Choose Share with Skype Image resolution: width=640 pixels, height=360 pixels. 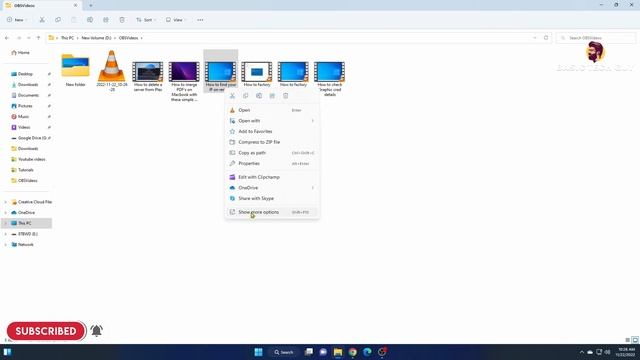tap(272, 198)
